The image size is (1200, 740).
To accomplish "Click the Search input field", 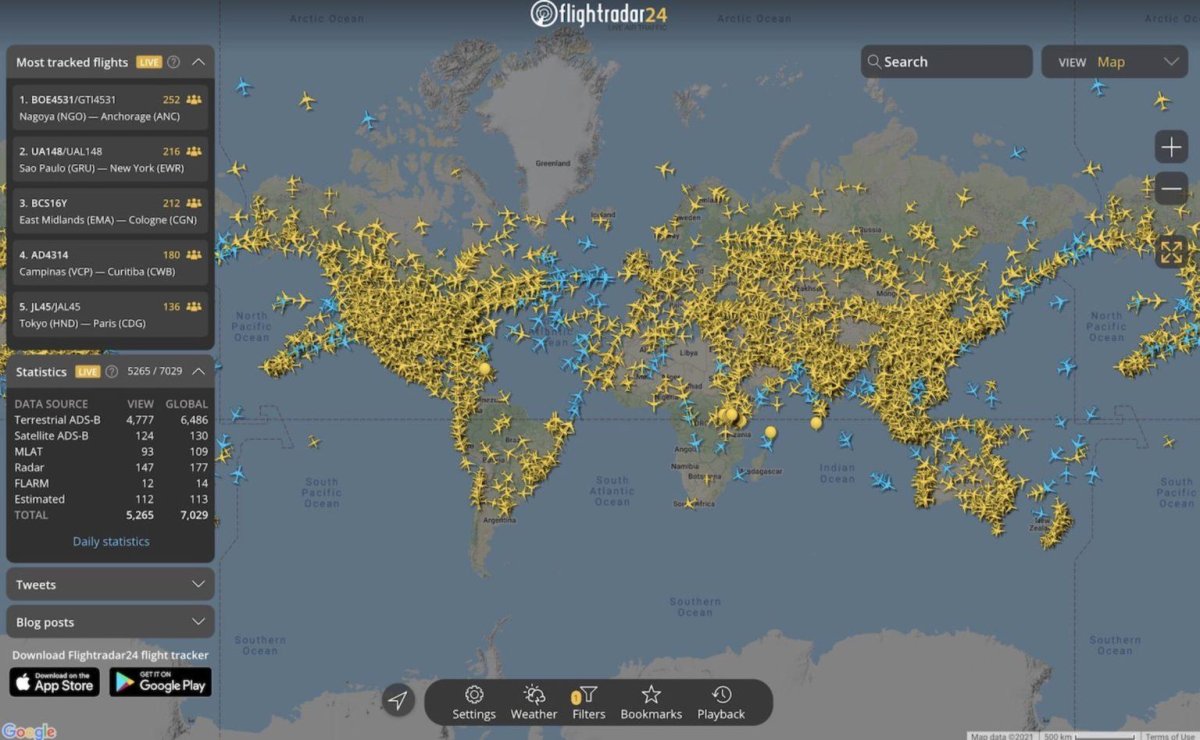I will [x=946, y=62].
